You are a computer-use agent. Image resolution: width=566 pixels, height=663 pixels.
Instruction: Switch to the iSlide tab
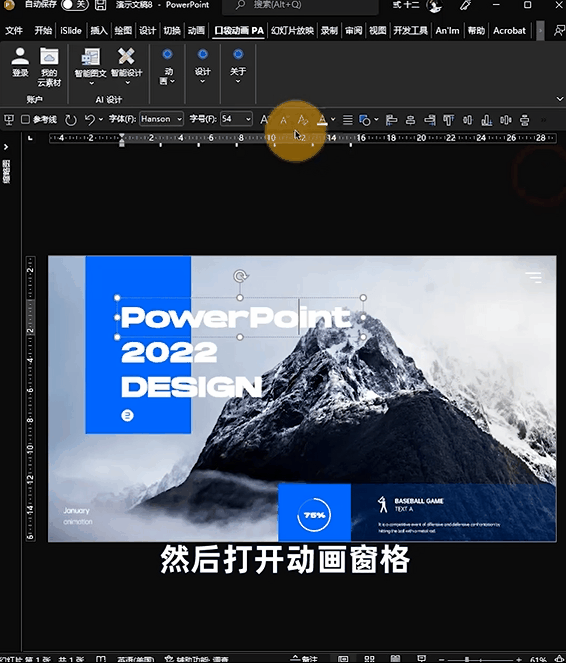tap(71, 30)
